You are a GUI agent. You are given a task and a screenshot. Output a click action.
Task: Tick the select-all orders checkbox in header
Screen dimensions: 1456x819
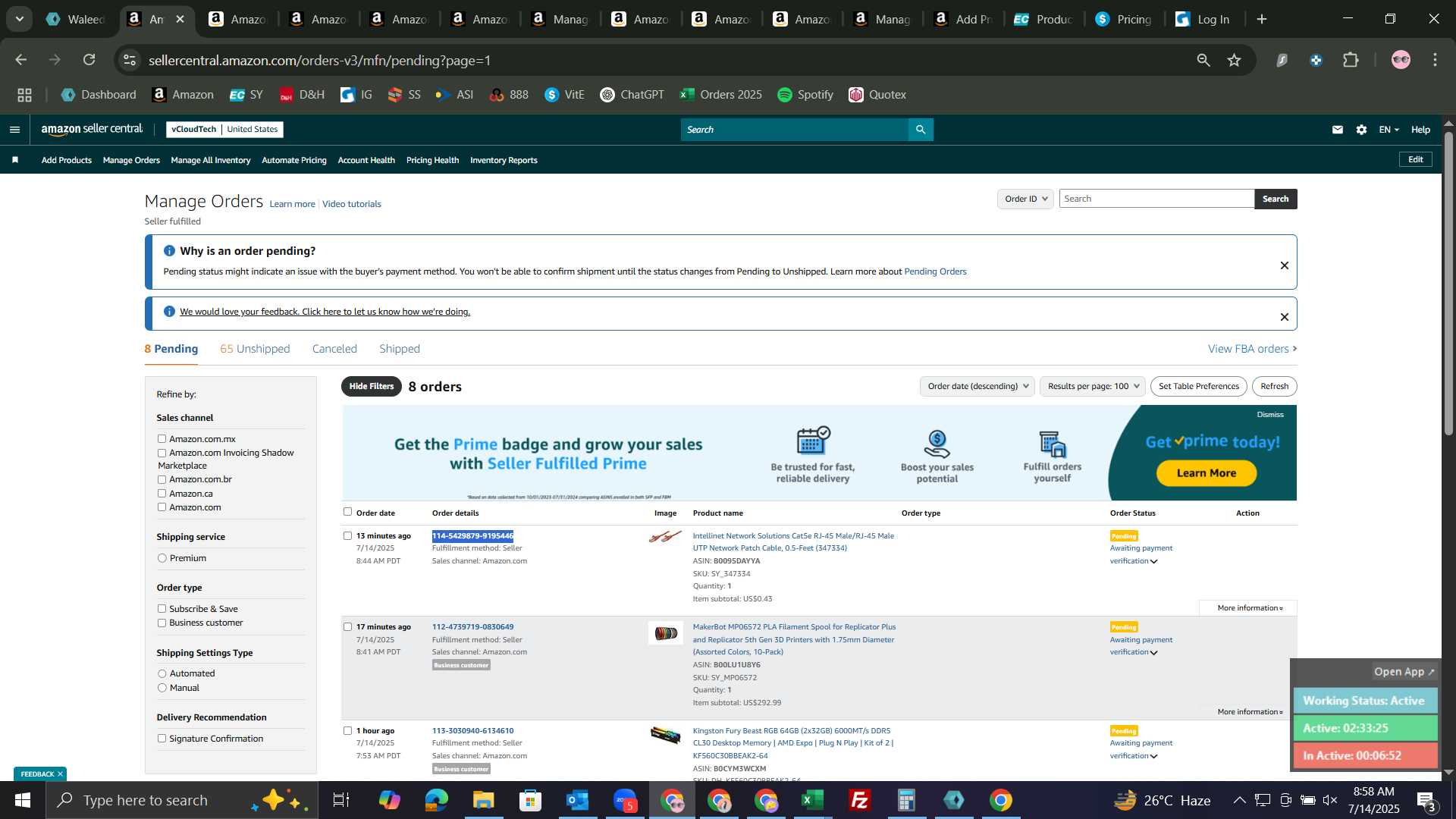(x=347, y=512)
